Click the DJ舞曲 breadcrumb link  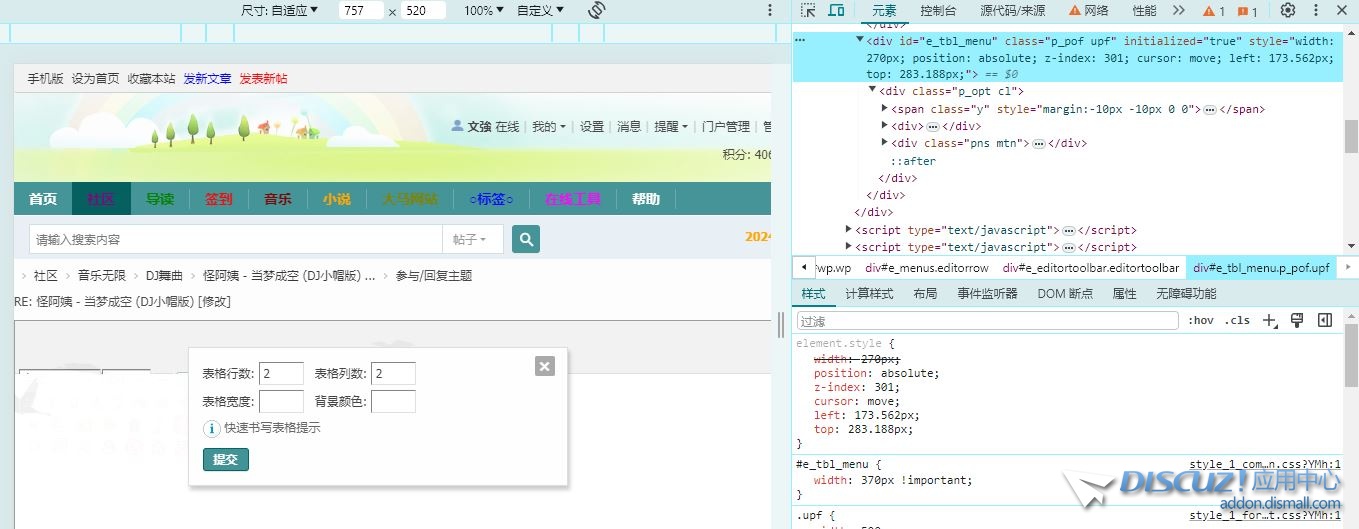164,275
